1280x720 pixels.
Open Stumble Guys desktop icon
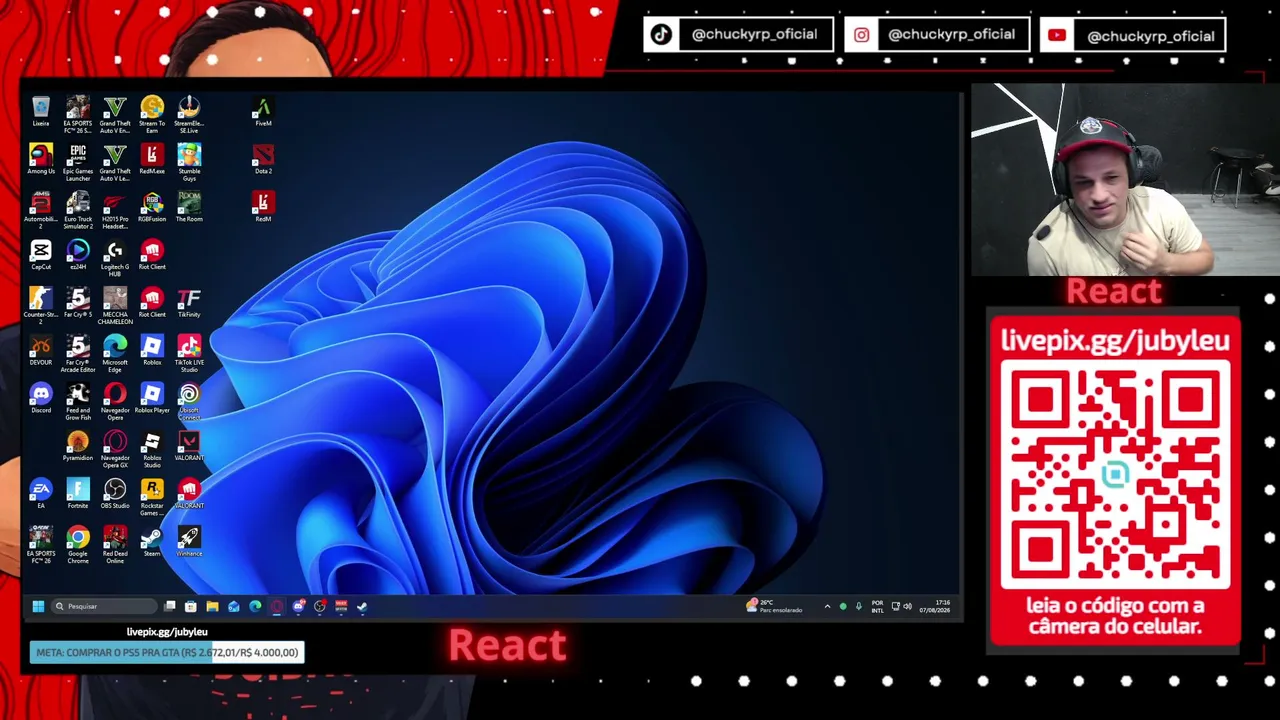[x=189, y=163]
